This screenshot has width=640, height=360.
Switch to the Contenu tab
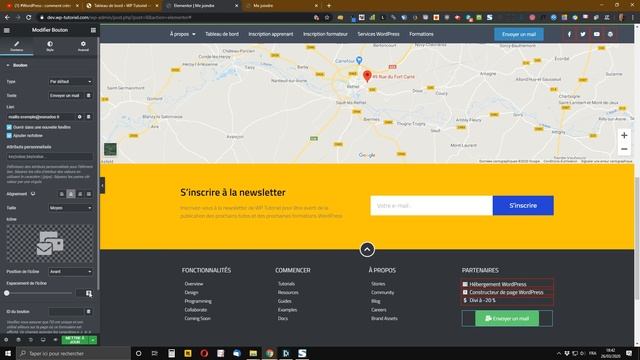click(x=17, y=46)
